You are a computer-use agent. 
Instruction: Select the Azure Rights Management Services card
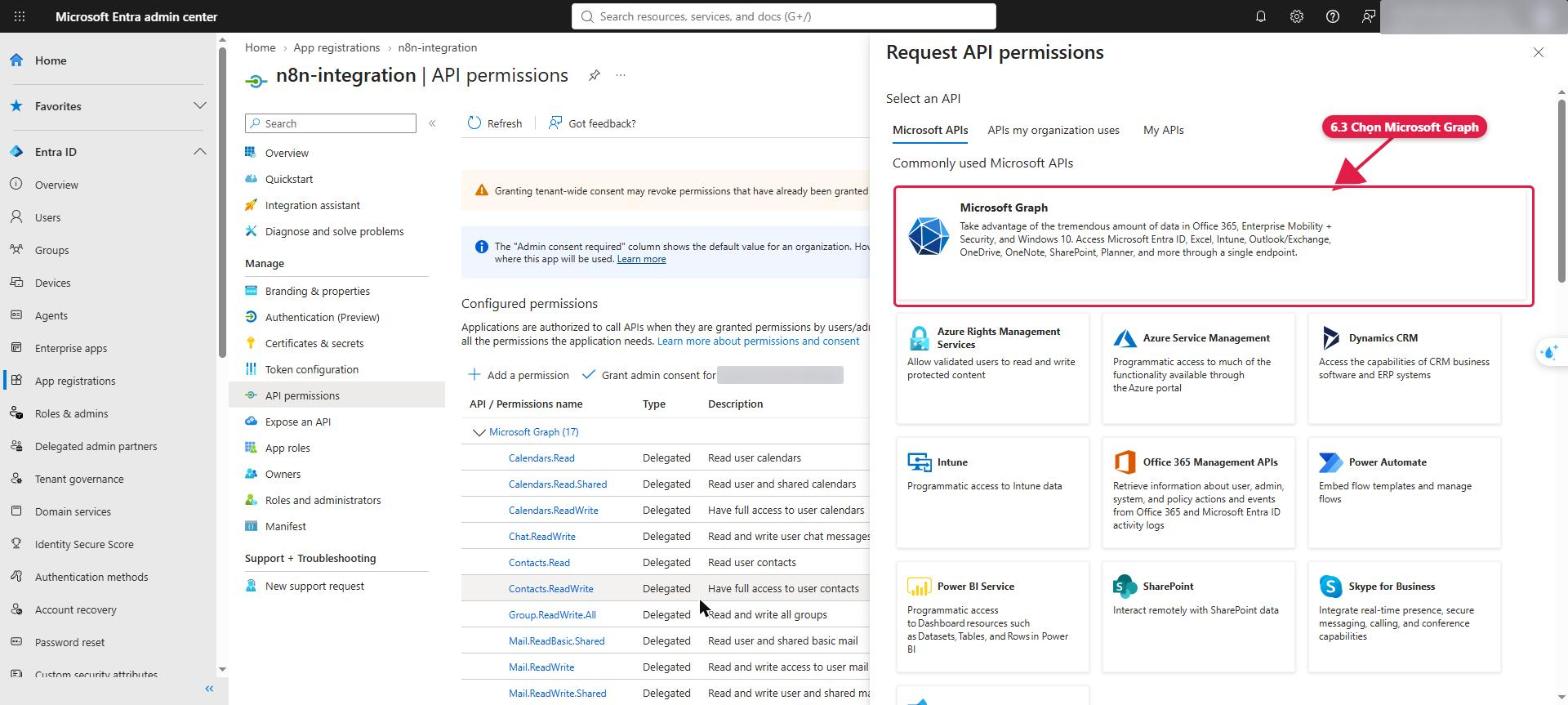[x=993, y=368]
